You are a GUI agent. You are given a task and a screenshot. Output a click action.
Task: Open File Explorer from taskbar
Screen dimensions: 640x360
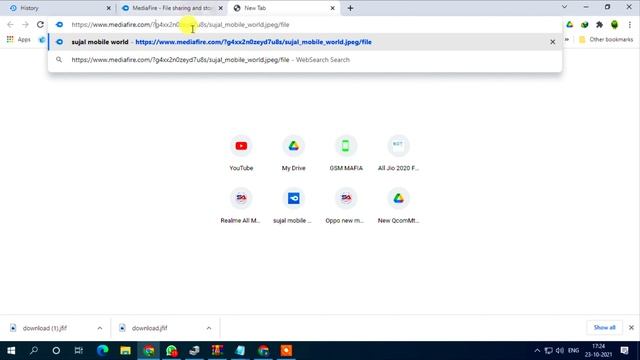pos(125,351)
